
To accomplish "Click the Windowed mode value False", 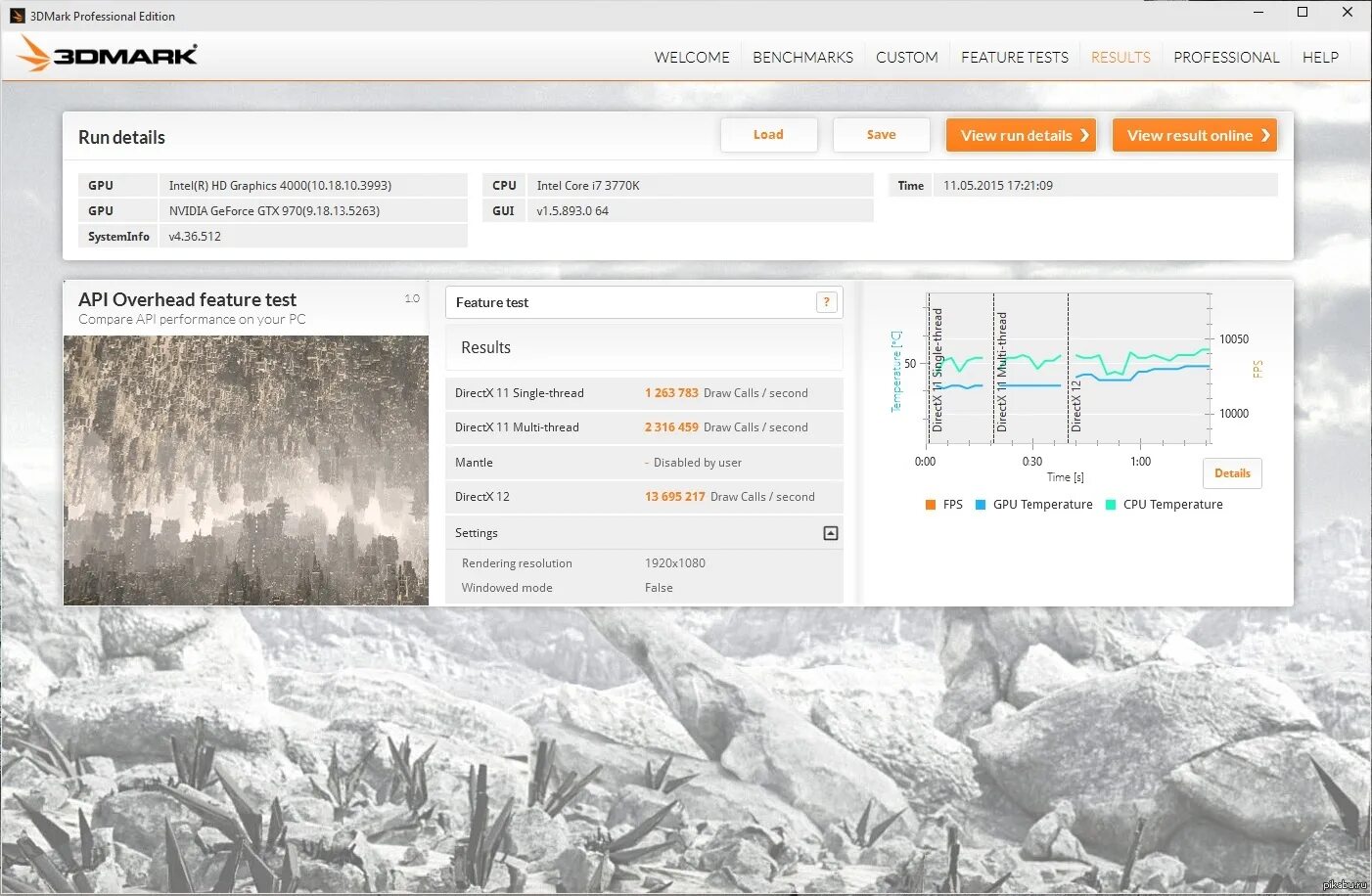I will pos(659,588).
